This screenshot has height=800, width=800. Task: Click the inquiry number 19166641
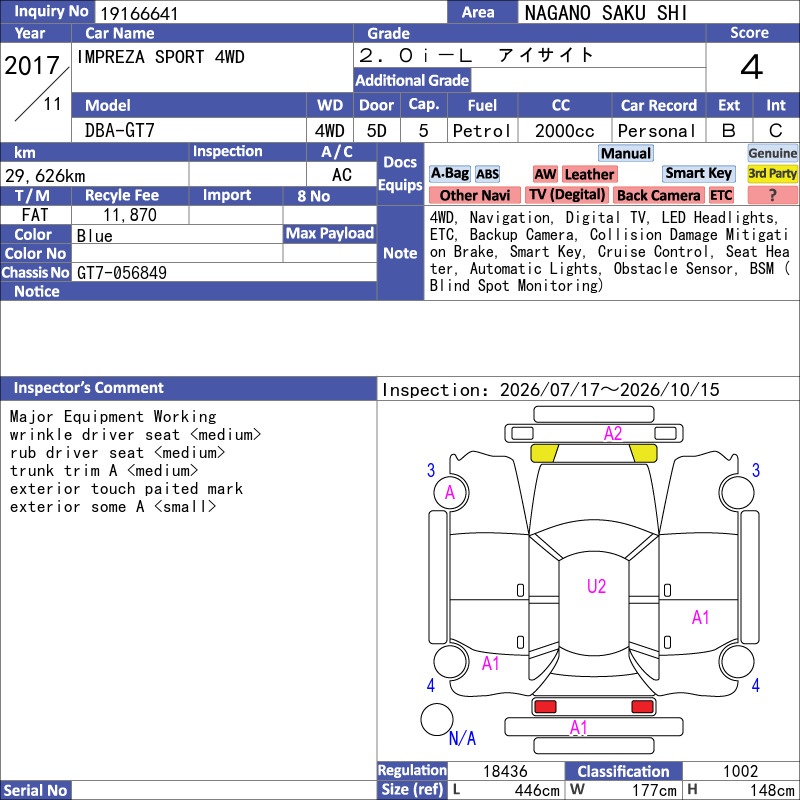(139, 14)
